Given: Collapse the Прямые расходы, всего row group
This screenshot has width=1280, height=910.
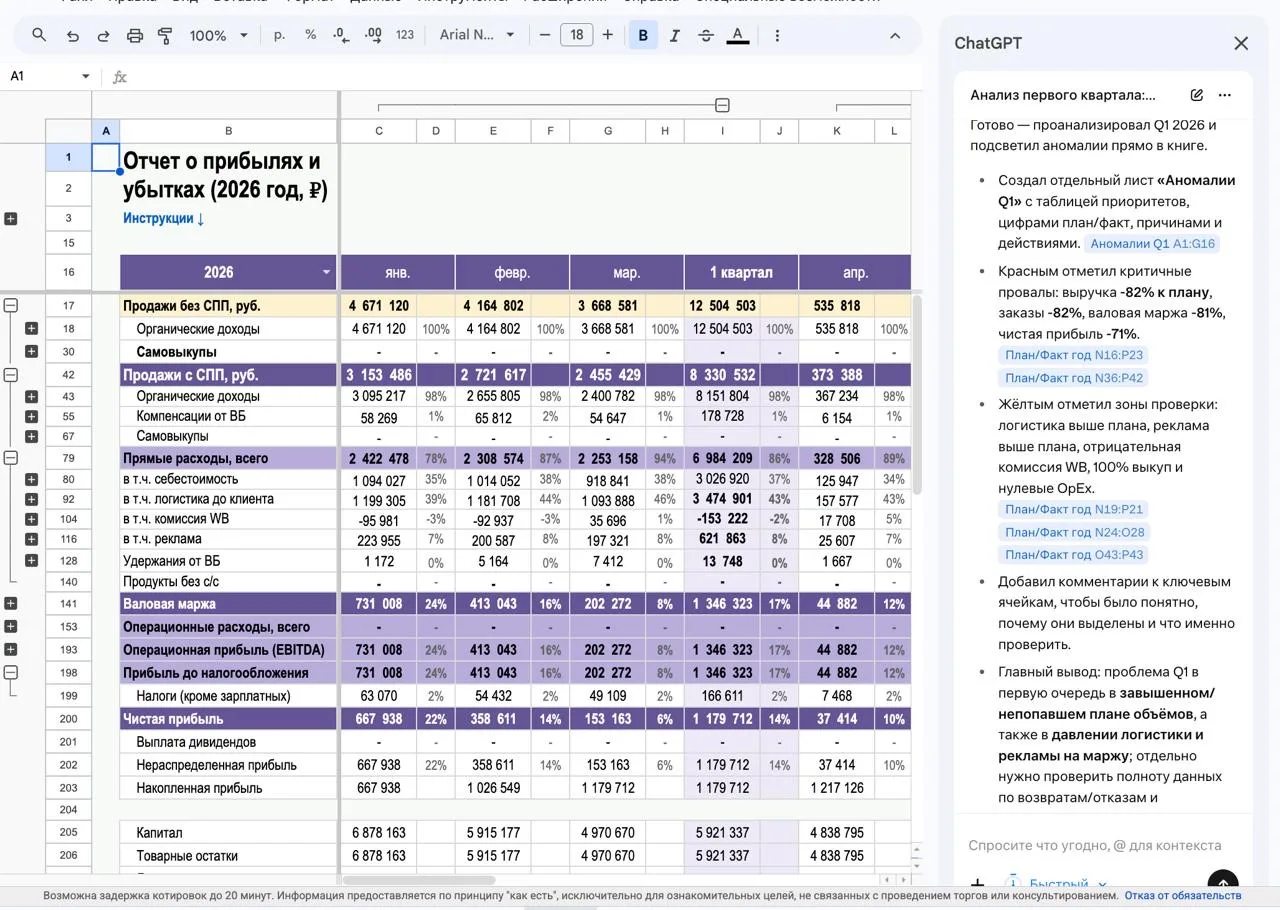Looking at the screenshot, I should pos(11,458).
